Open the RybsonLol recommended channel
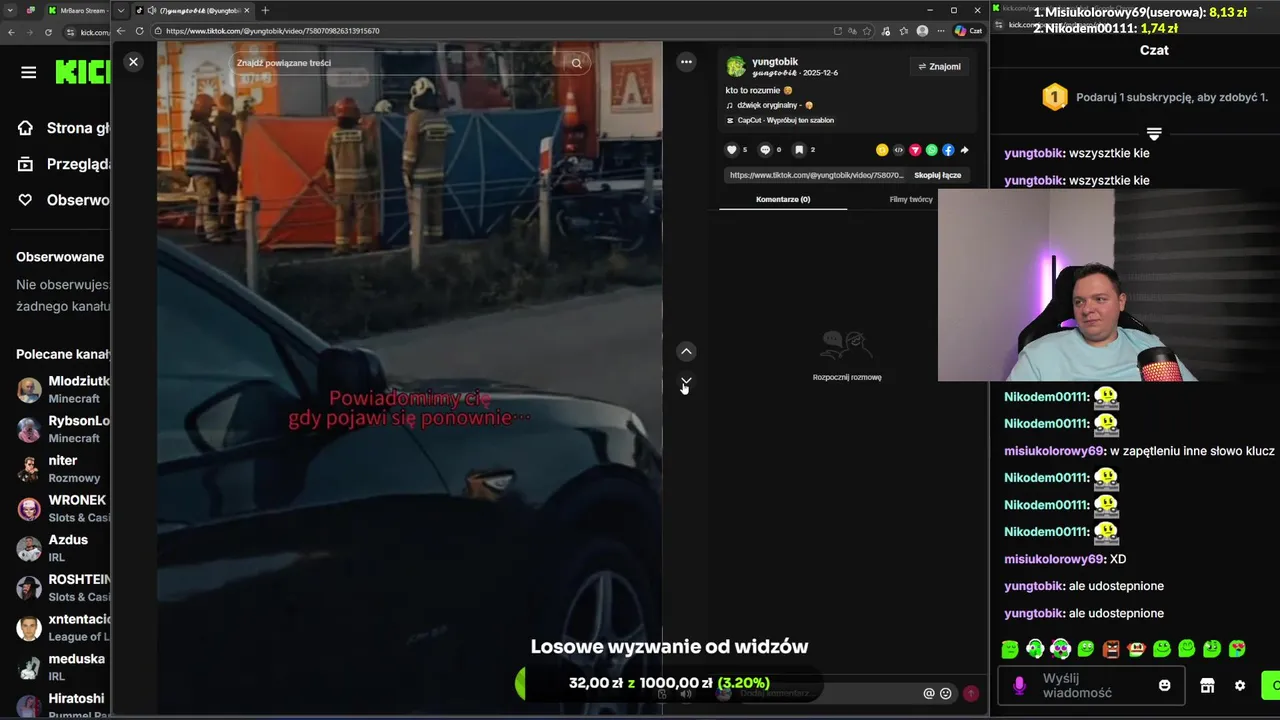1280x720 pixels. (63, 429)
